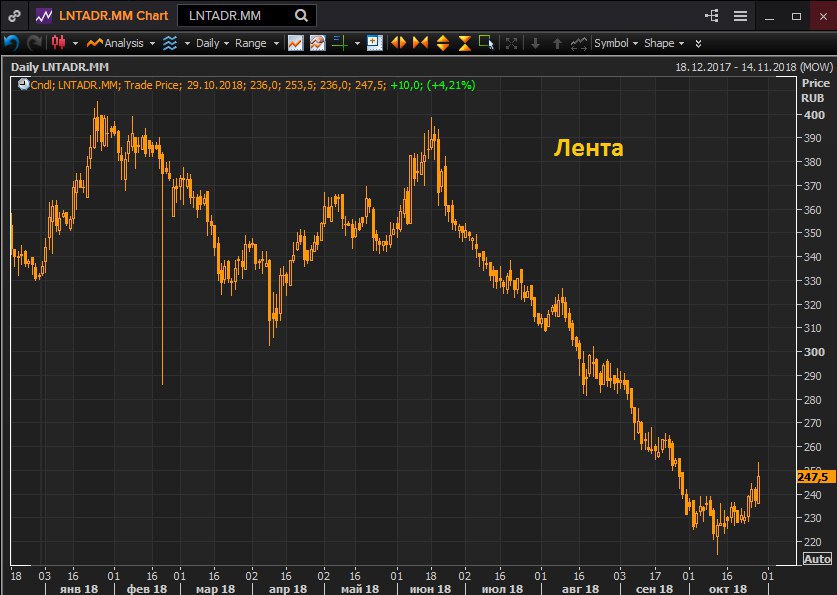The width and height of the screenshot is (837, 595).
Task: Click the янв 18 time axis label
Action: (x=79, y=589)
